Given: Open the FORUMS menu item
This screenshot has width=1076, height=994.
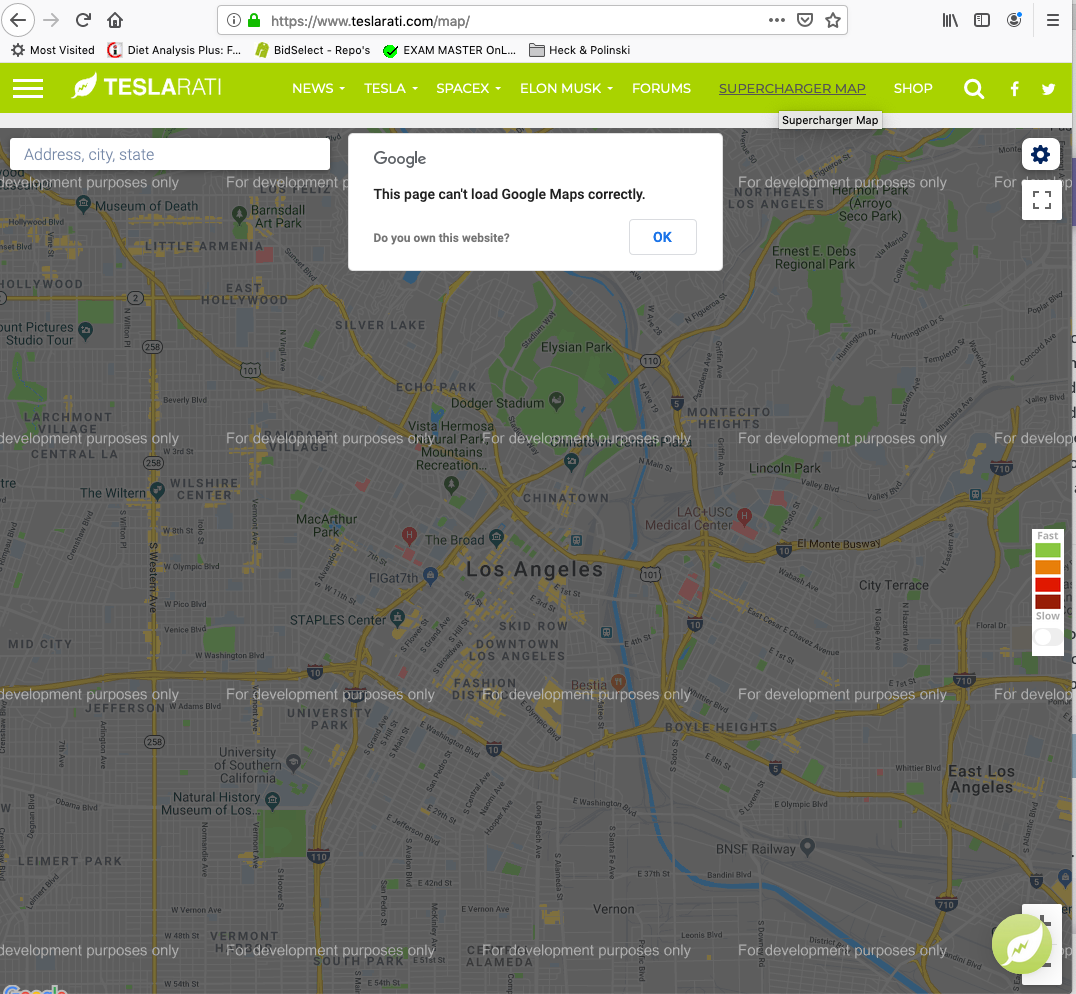Looking at the screenshot, I should 661,88.
